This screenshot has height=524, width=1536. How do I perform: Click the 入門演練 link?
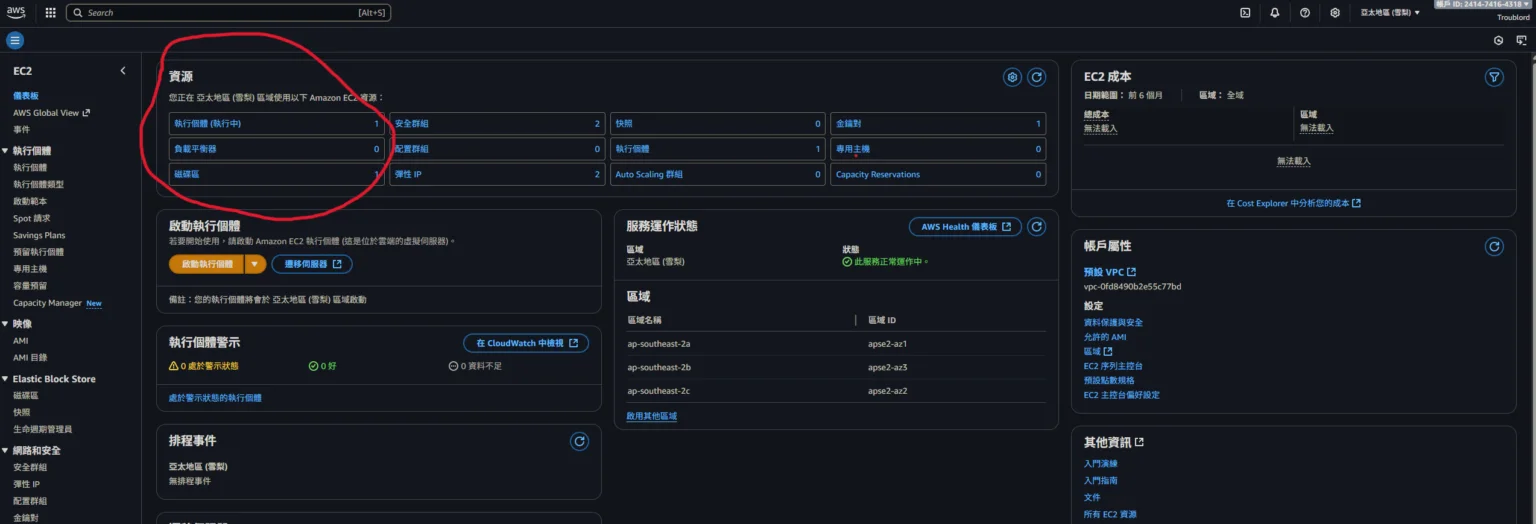[1101, 464]
